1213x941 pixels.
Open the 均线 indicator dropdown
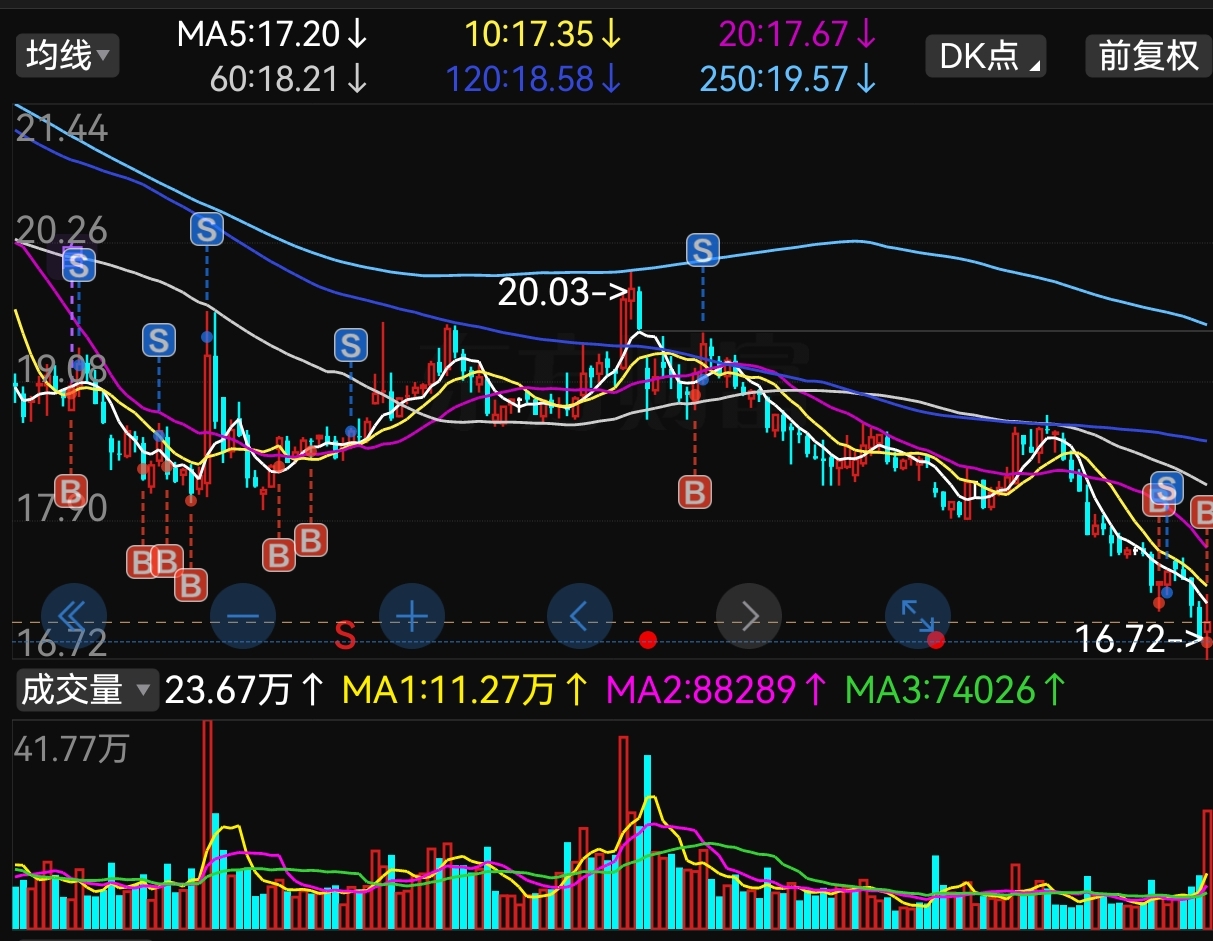click(x=67, y=55)
